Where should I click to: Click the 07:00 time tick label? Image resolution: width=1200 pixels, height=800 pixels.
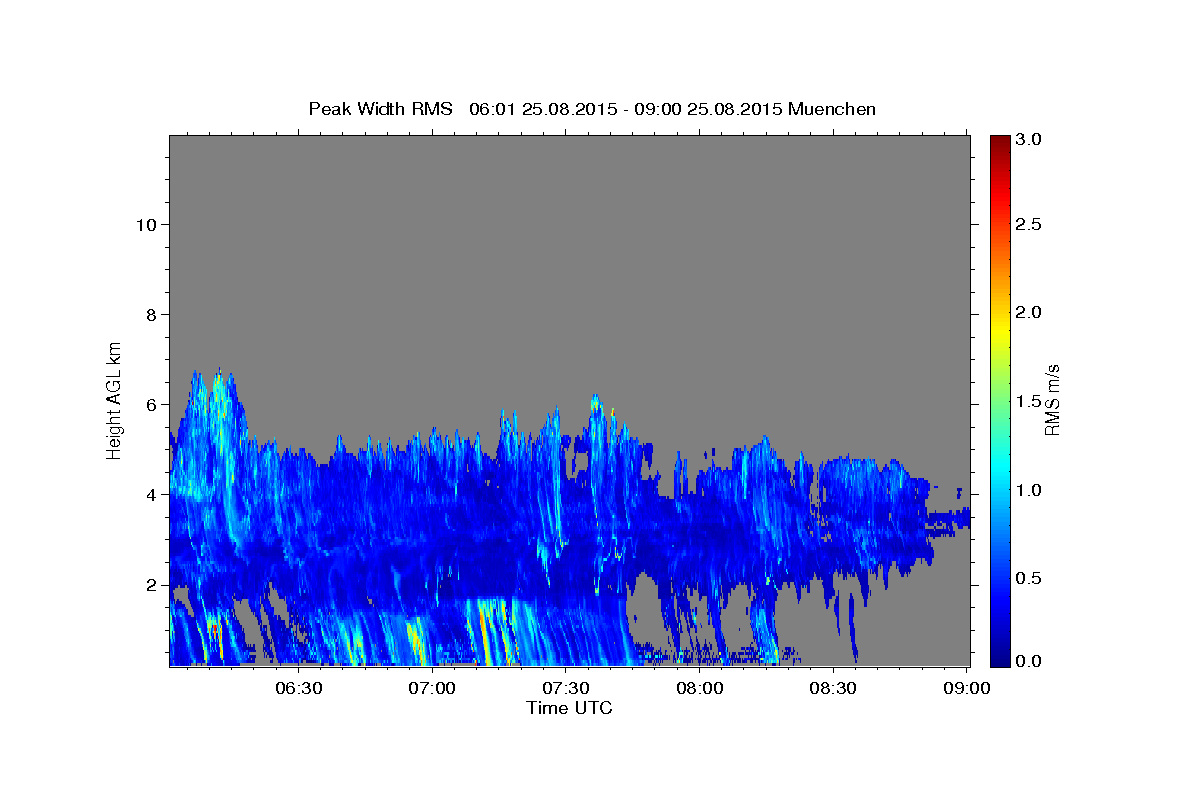coord(433,688)
